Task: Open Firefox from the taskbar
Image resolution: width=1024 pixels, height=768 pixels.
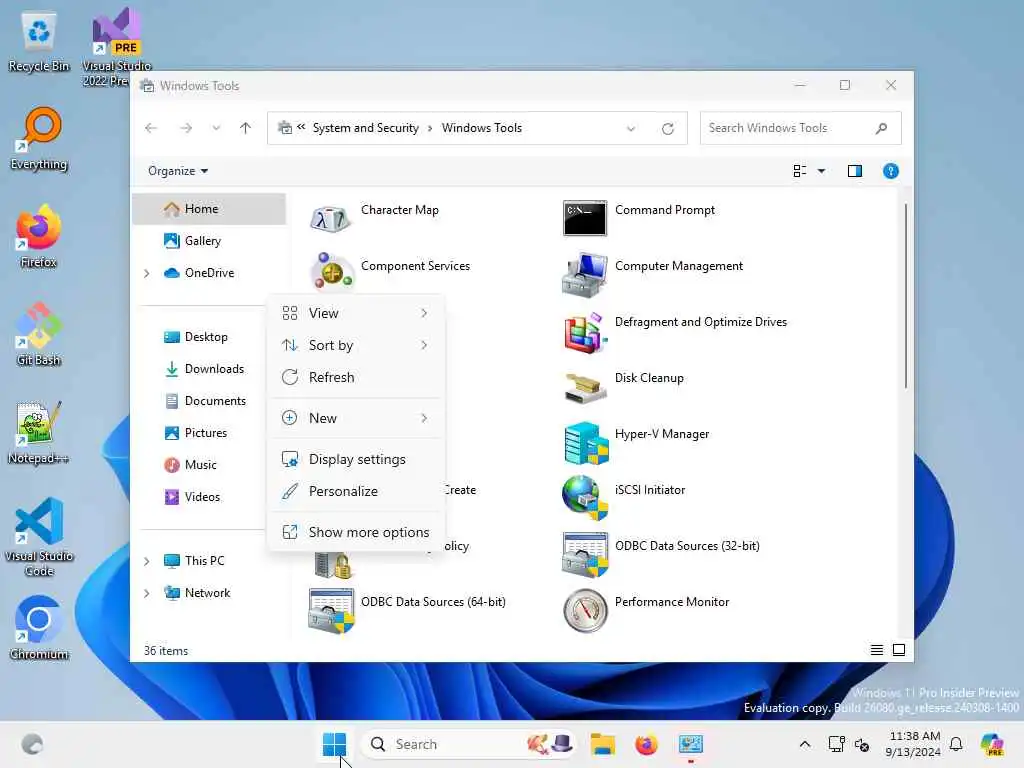Action: click(x=647, y=744)
